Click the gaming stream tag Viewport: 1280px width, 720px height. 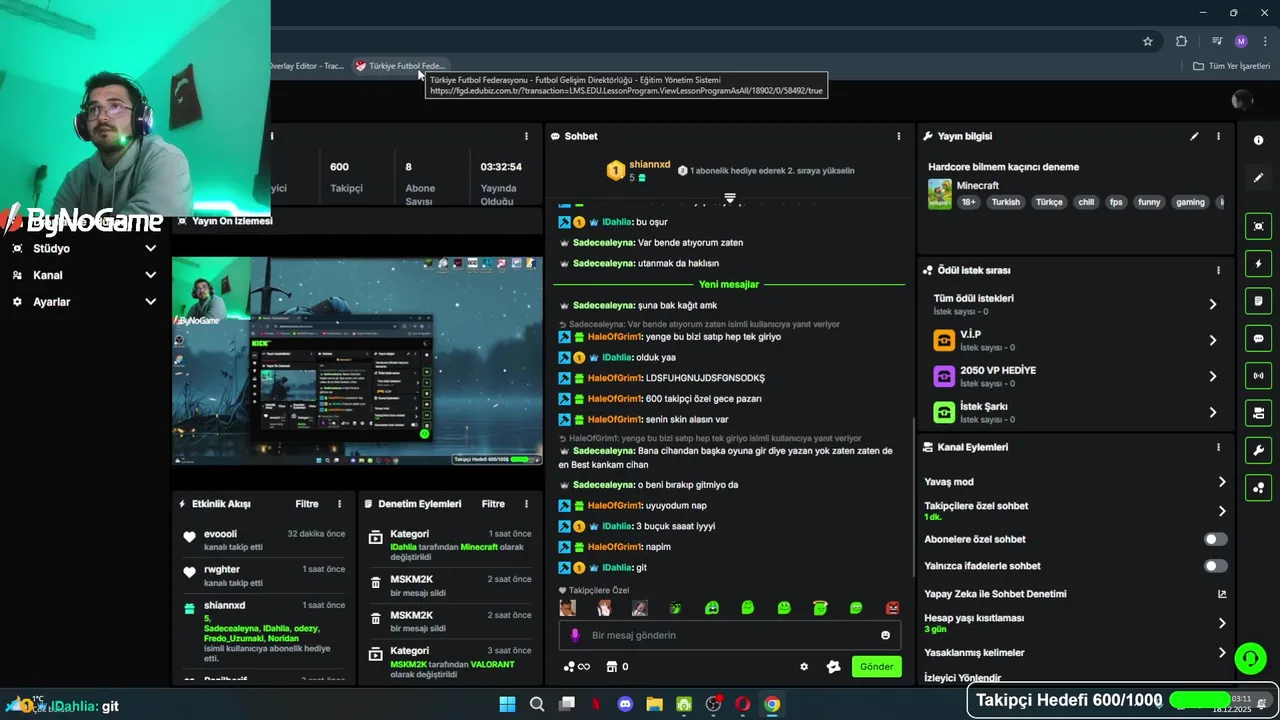click(1190, 202)
